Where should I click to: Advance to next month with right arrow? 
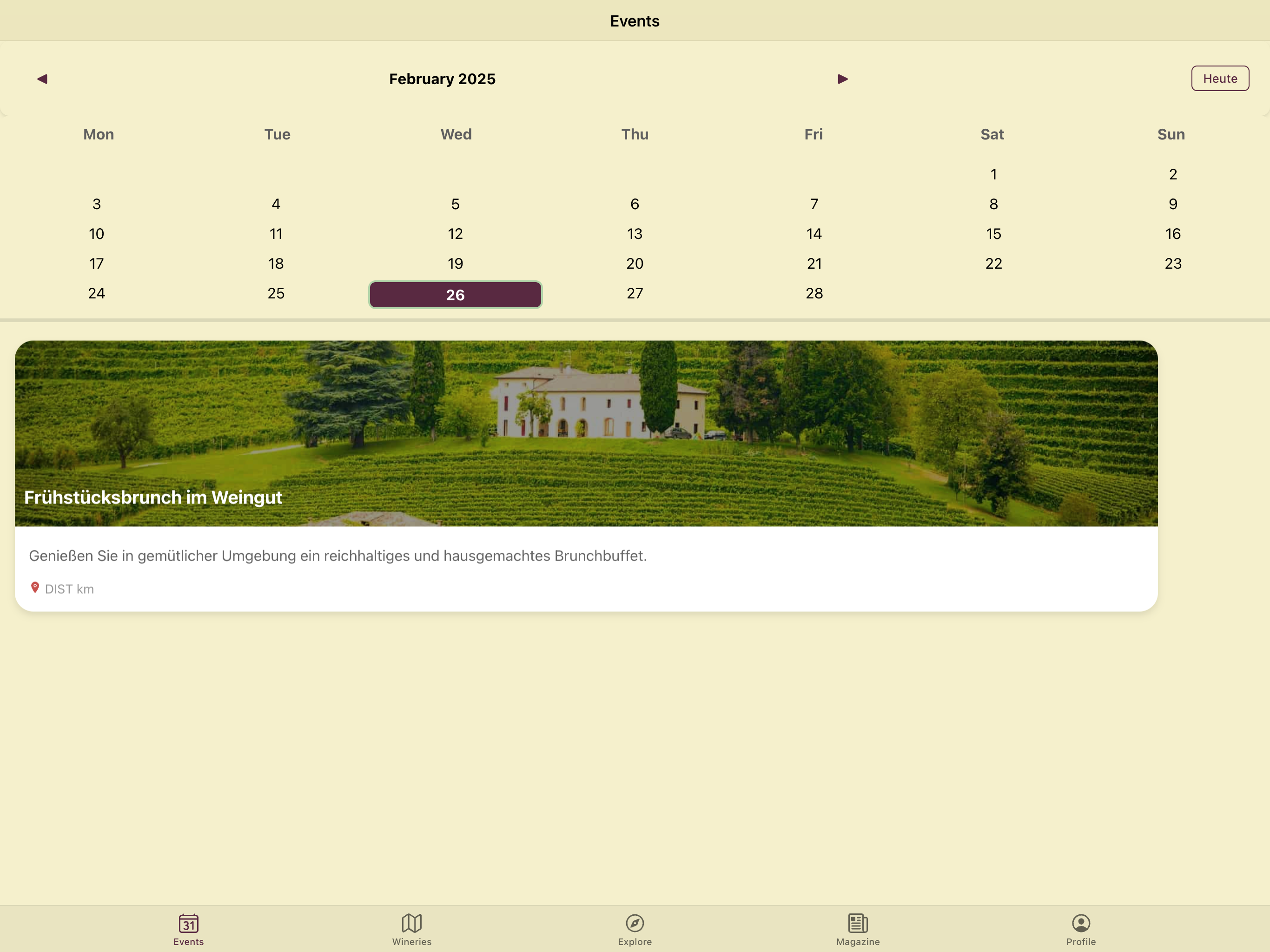click(x=842, y=79)
